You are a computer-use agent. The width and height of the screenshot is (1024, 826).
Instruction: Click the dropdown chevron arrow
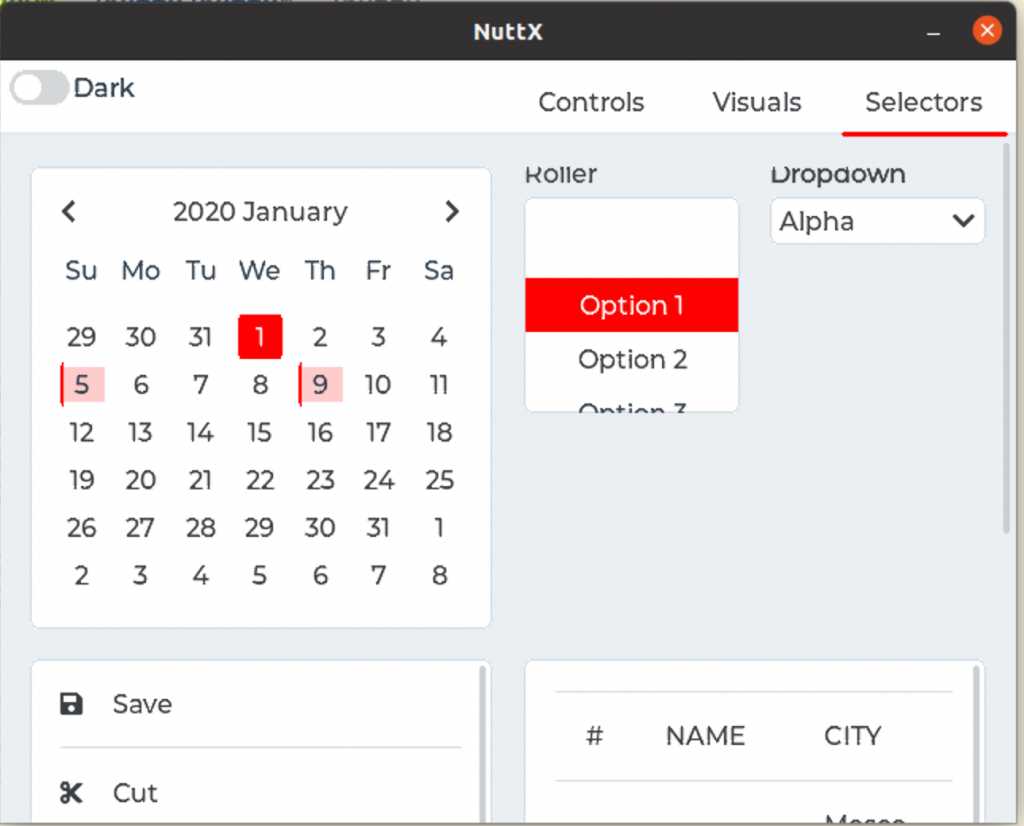(963, 221)
